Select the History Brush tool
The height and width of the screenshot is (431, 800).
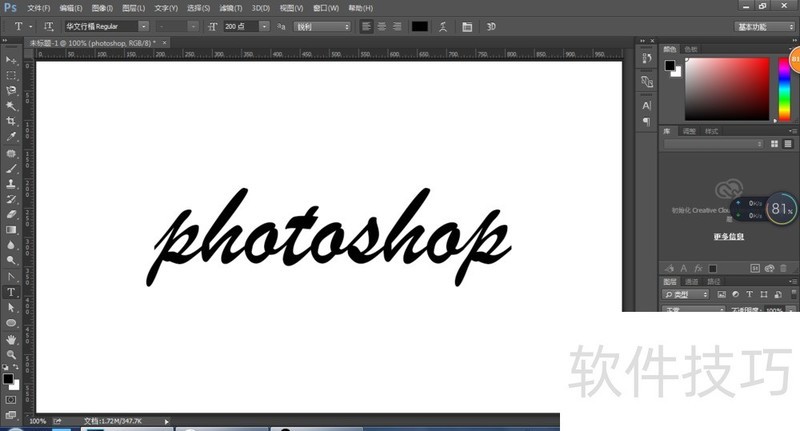(11, 199)
